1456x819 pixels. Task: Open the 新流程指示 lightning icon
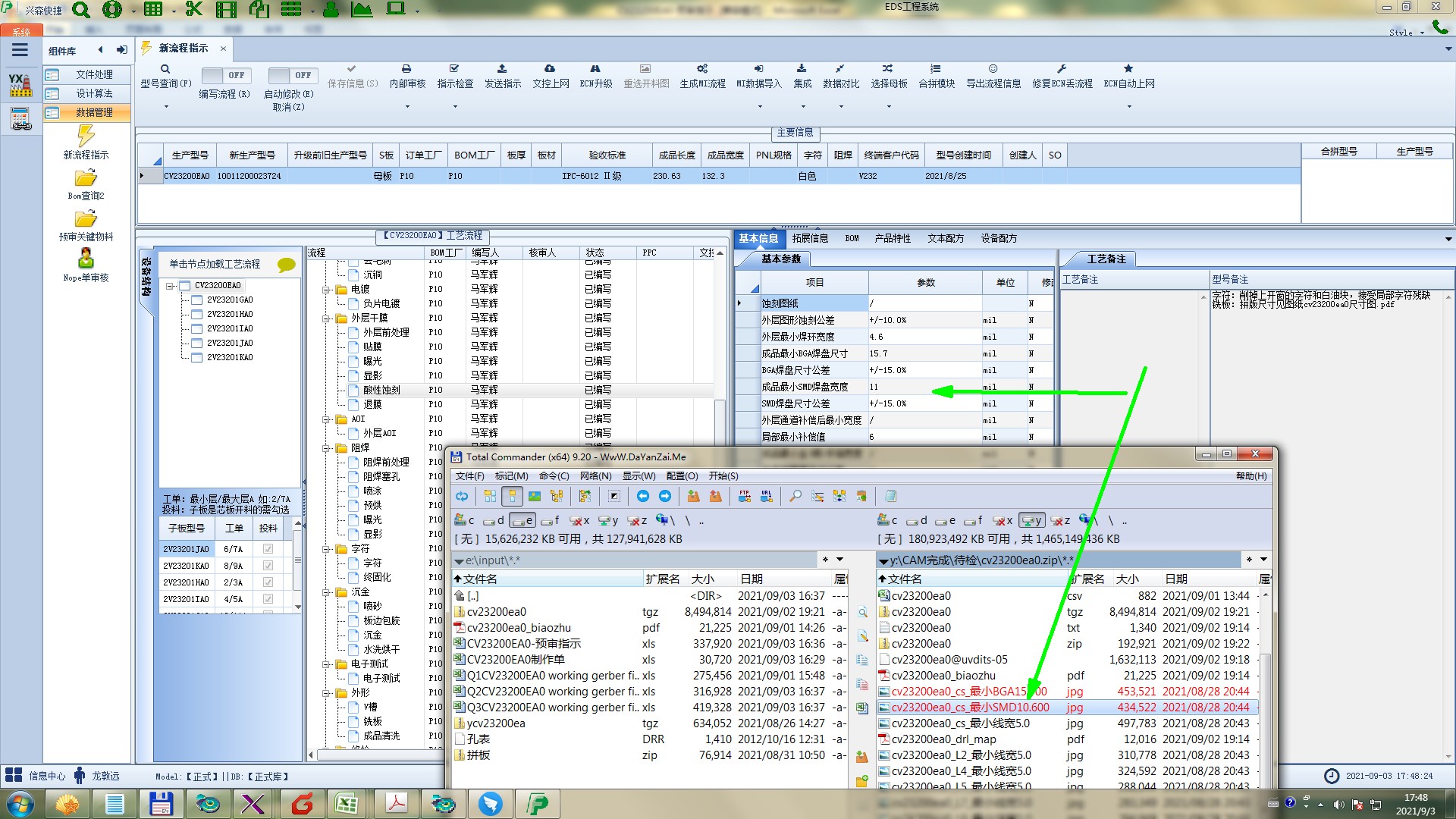(x=86, y=136)
